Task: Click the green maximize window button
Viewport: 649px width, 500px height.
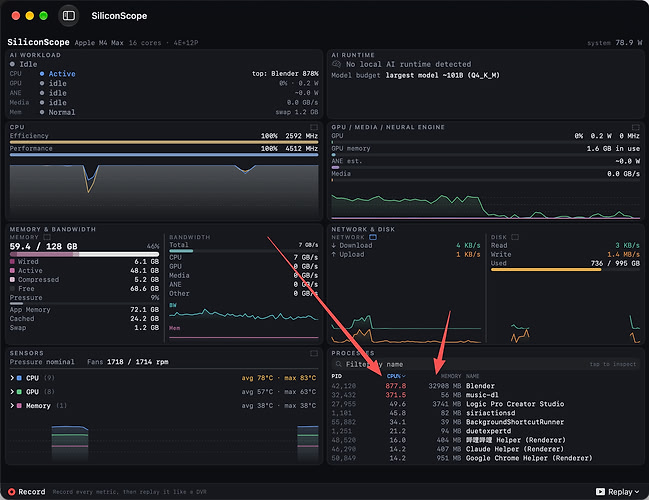Action: [43, 16]
